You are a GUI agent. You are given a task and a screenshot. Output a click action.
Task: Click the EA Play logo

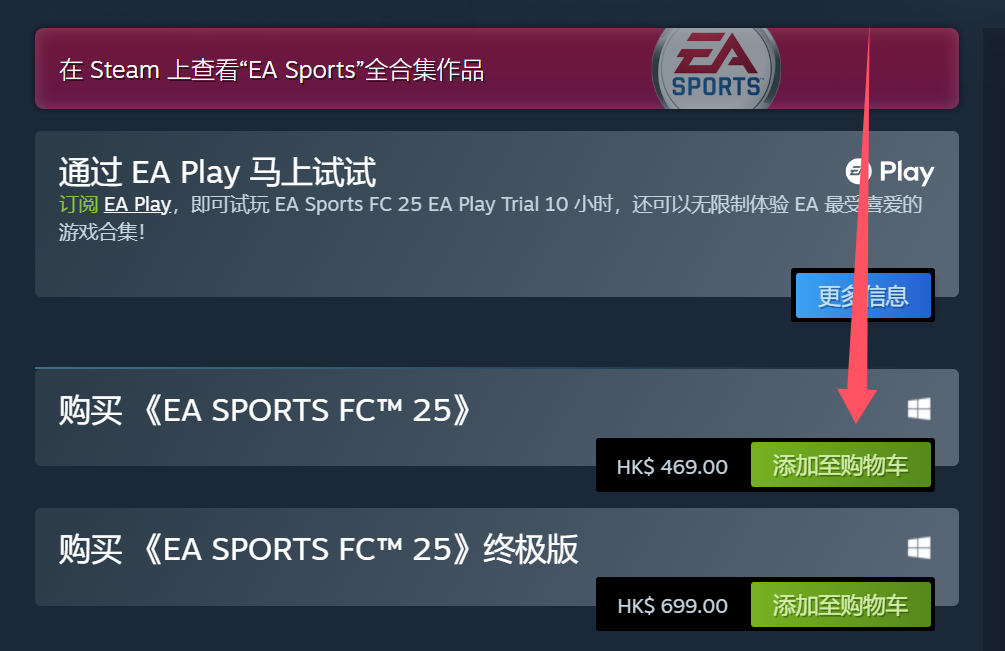coord(890,171)
